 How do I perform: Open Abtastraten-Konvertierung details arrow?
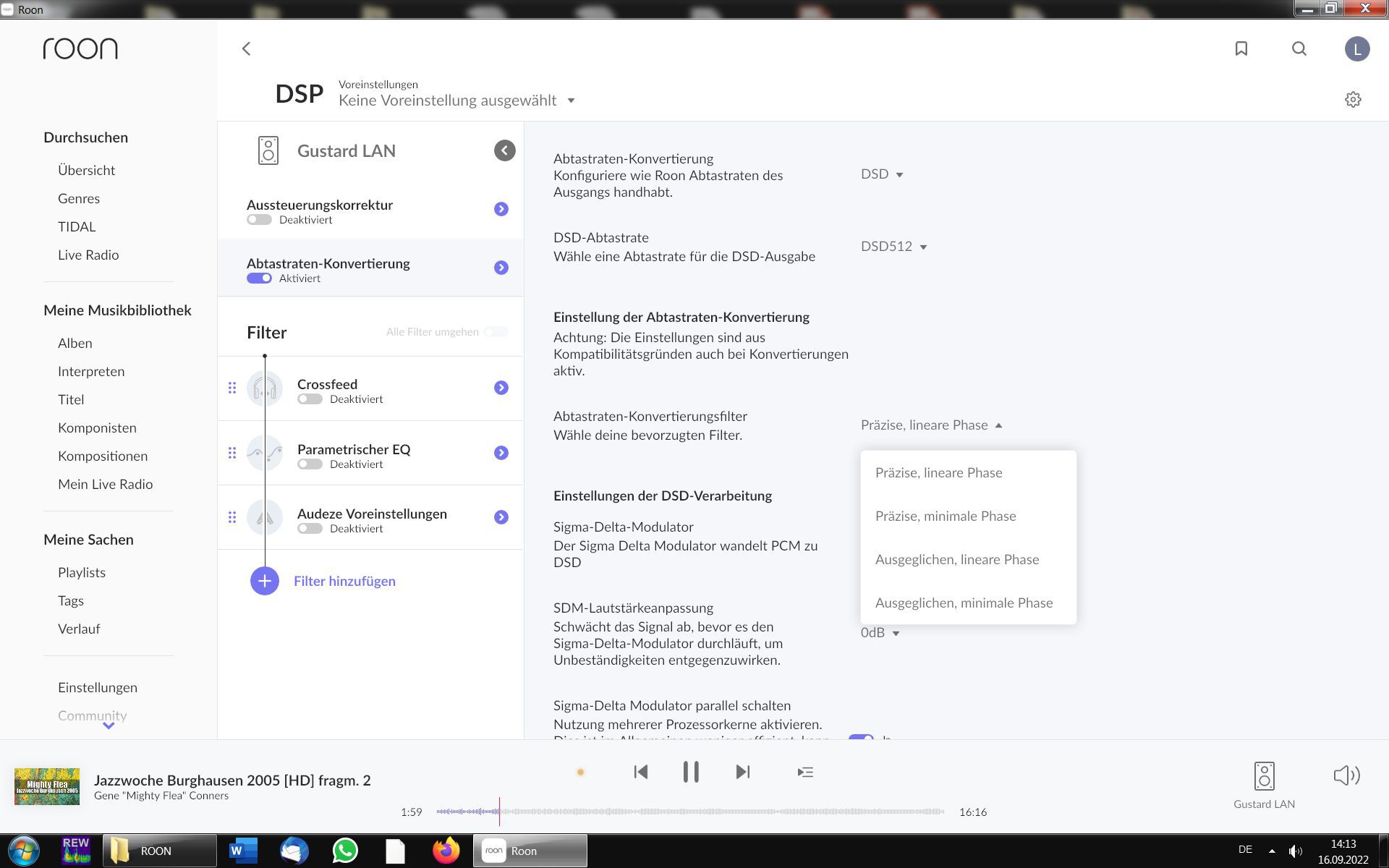pyautogui.click(x=501, y=268)
